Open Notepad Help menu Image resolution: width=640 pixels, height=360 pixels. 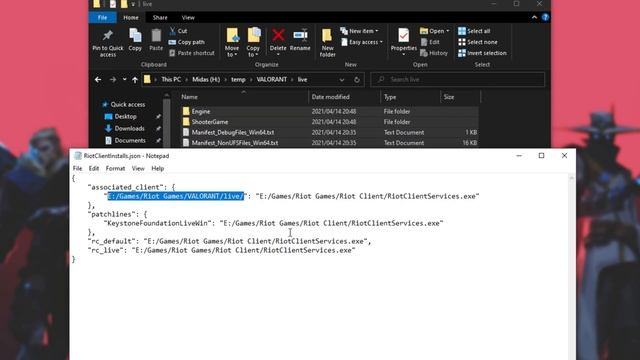pos(158,169)
